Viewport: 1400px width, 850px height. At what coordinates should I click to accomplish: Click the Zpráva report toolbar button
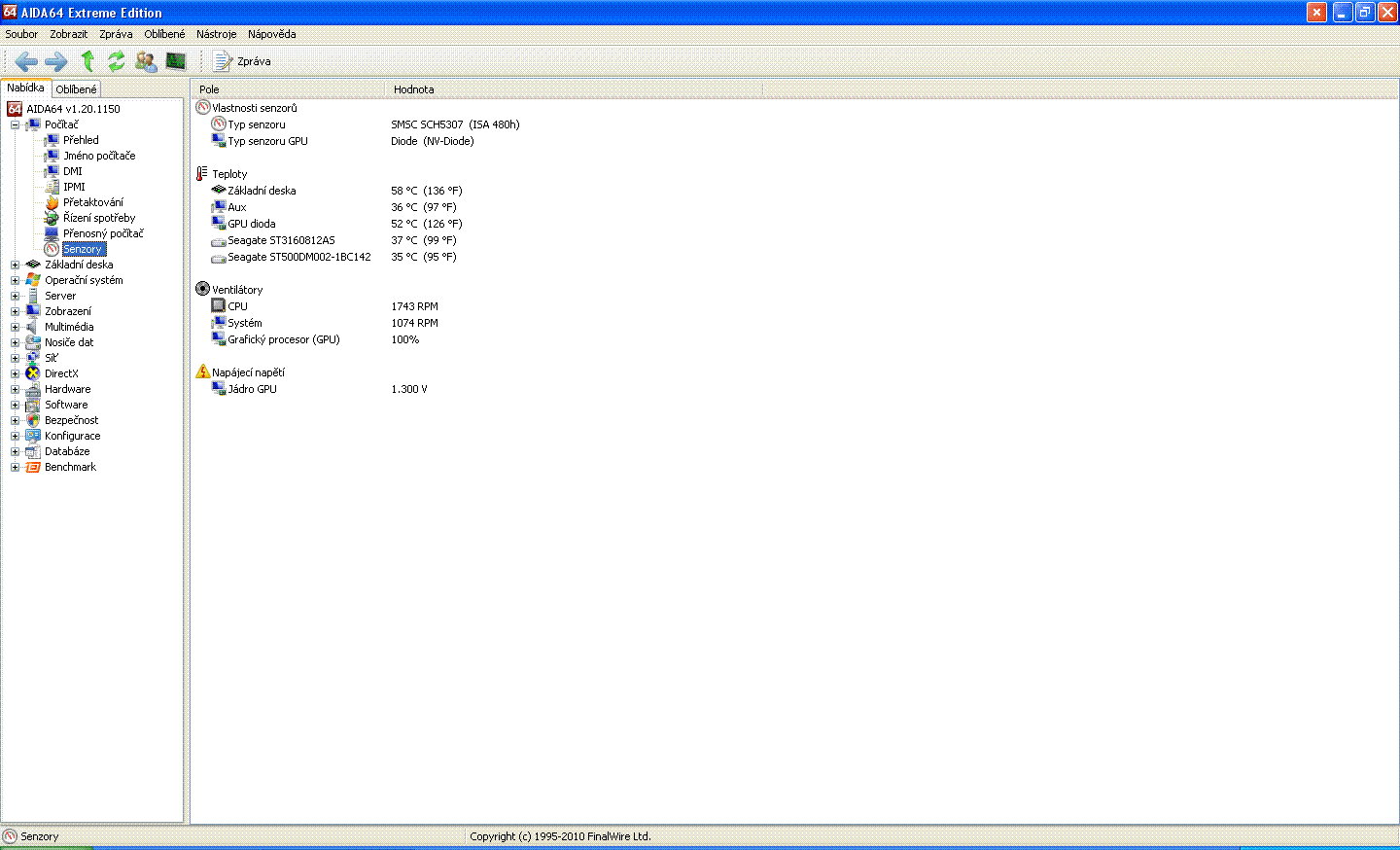pyautogui.click(x=242, y=61)
